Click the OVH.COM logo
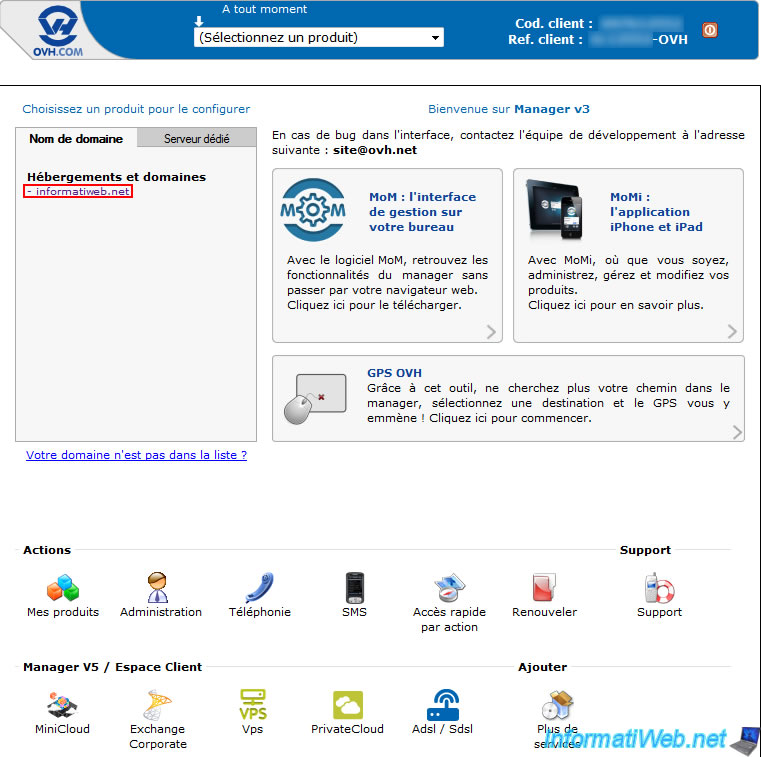The image size is (761, 757). [58, 31]
